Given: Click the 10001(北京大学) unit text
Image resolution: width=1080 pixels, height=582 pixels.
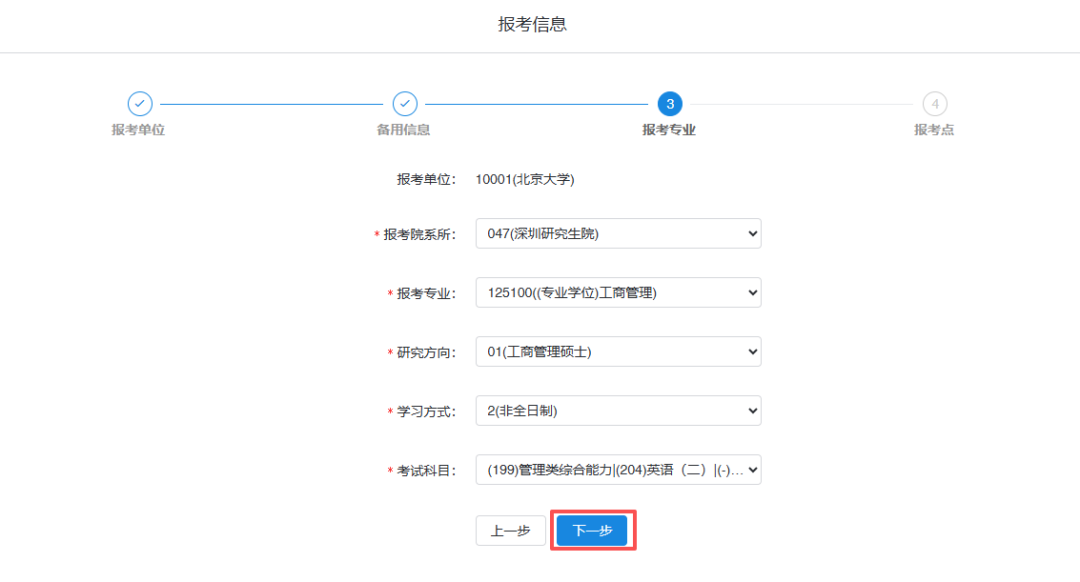Looking at the screenshot, I should [x=525, y=180].
